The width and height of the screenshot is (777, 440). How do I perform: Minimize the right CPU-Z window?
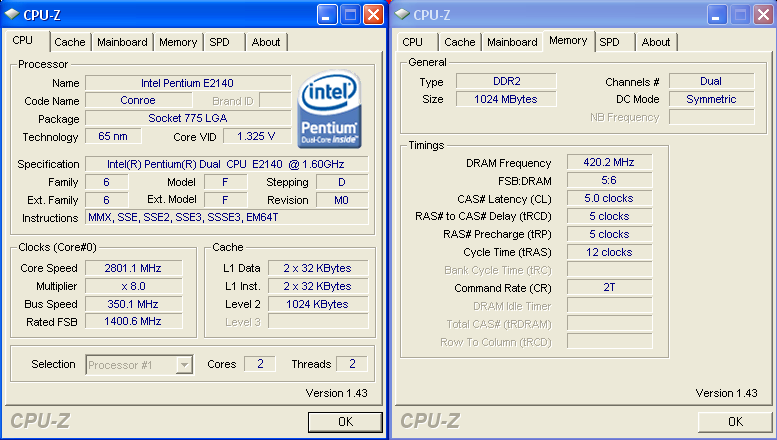pos(717,15)
